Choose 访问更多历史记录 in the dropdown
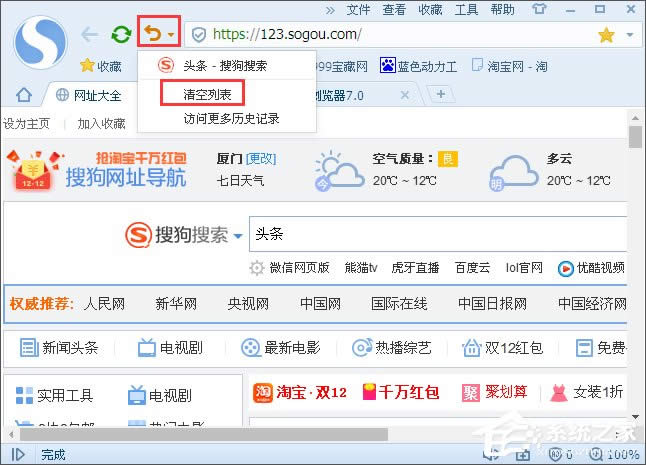 [231, 118]
